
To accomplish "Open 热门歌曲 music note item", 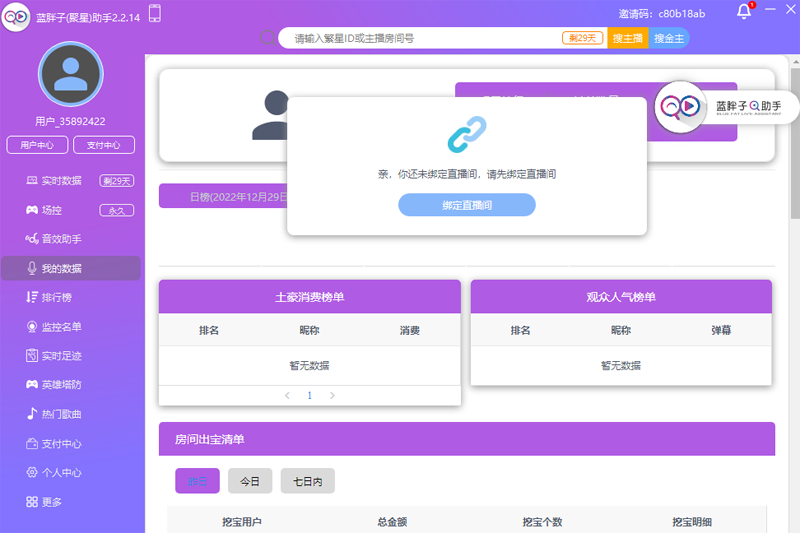I will [x=60, y=414].
